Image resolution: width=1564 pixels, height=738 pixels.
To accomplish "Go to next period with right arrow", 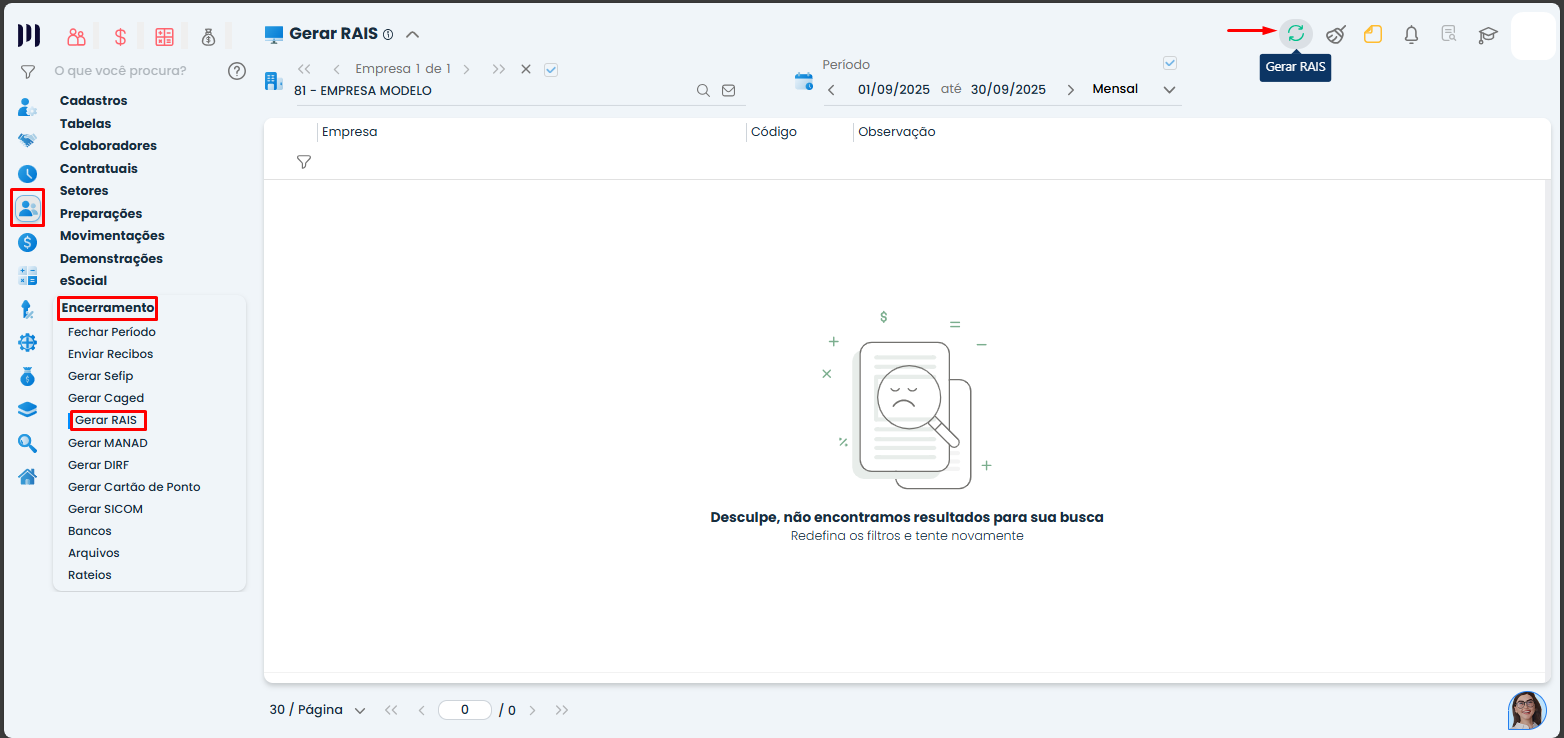I will 1071,90.
